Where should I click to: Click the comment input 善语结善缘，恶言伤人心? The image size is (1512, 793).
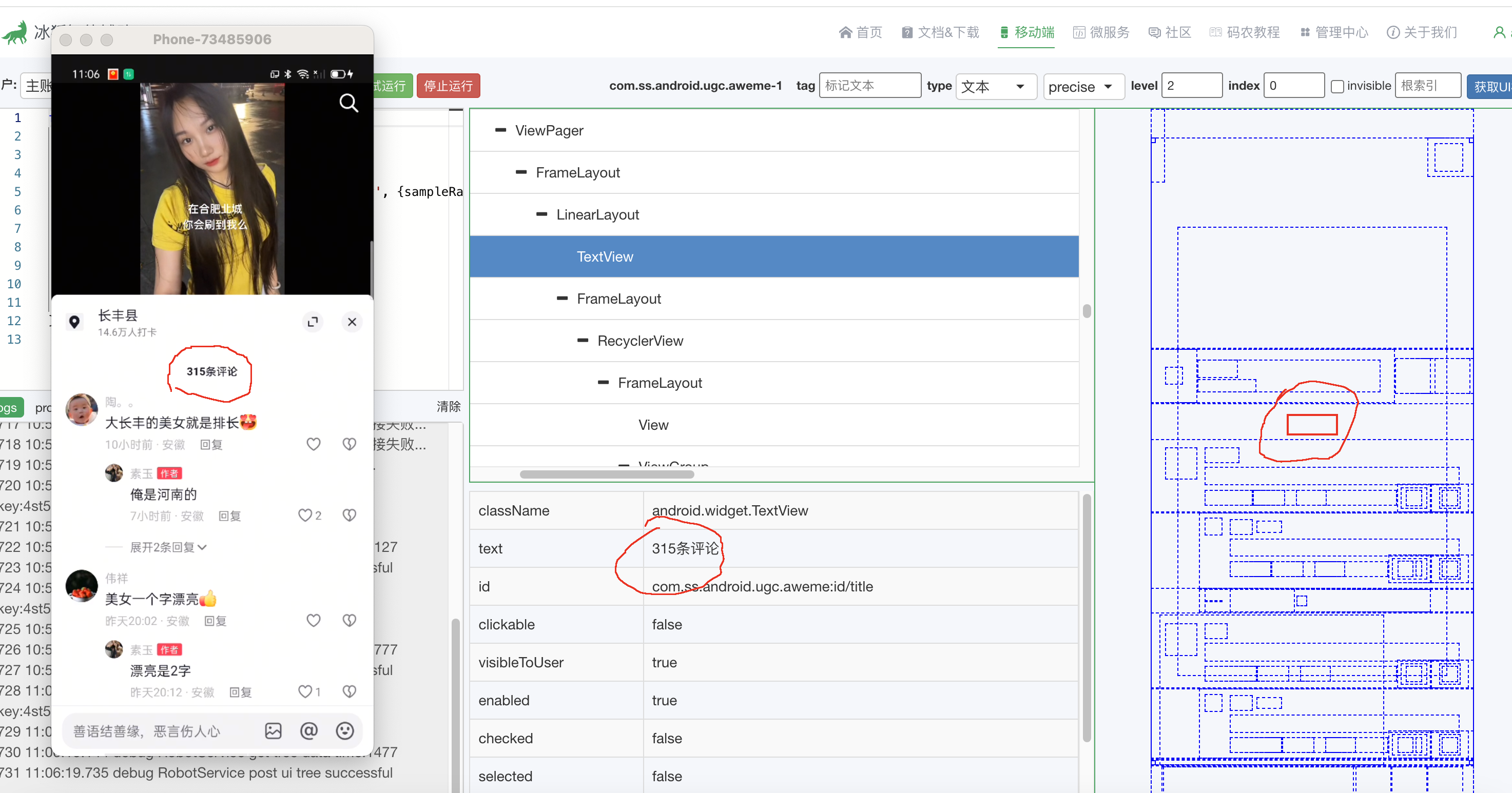click(x=147, y=731)
